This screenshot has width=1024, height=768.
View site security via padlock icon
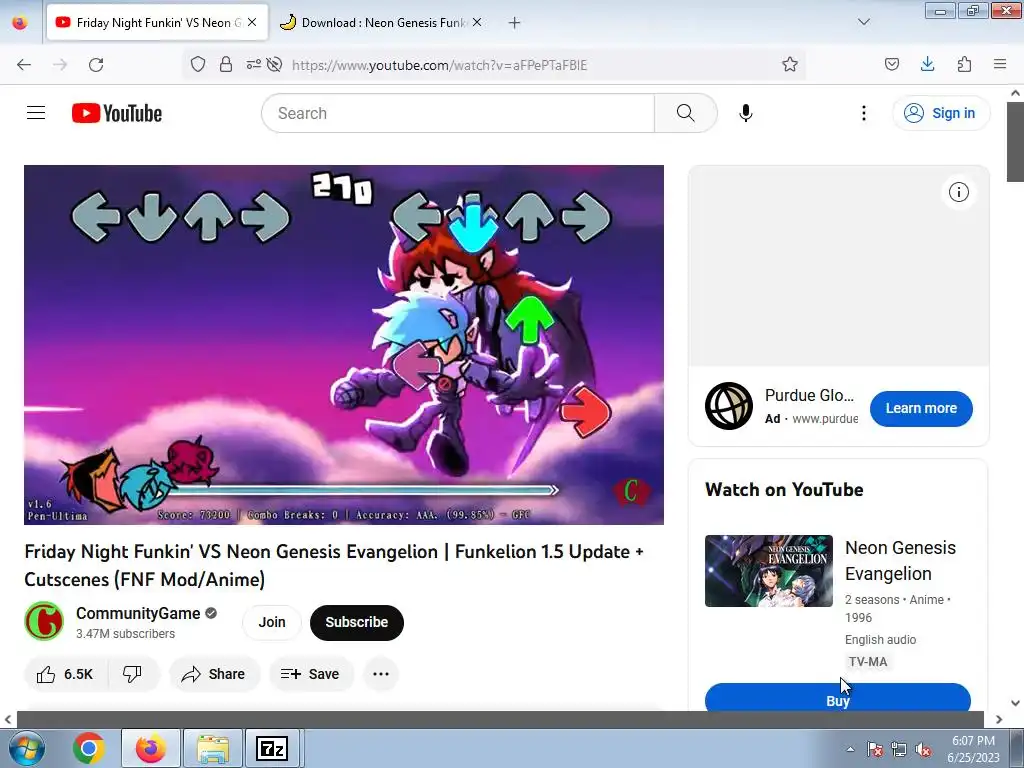[x=226, y=64]
